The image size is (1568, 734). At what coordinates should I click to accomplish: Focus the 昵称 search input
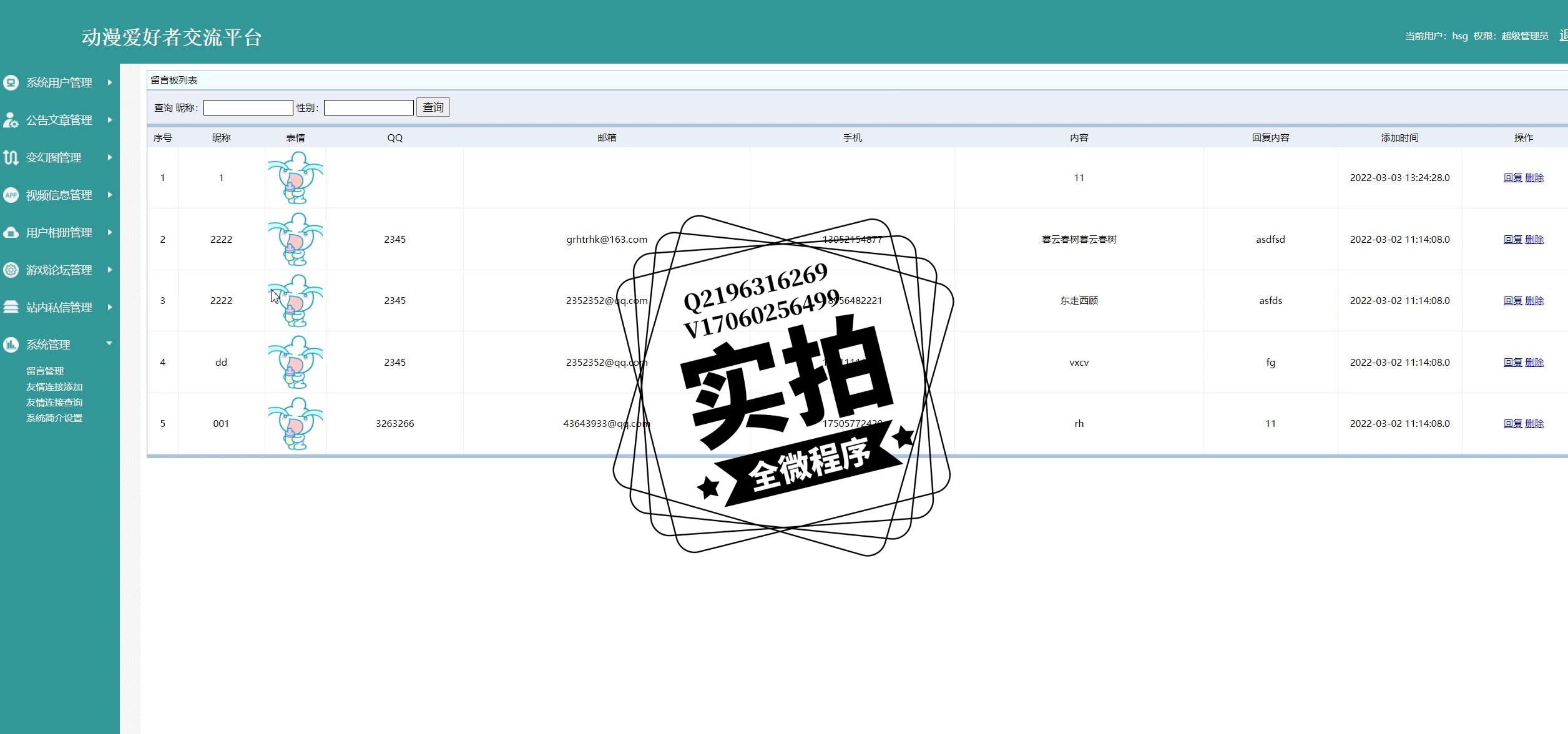point(248,107)
